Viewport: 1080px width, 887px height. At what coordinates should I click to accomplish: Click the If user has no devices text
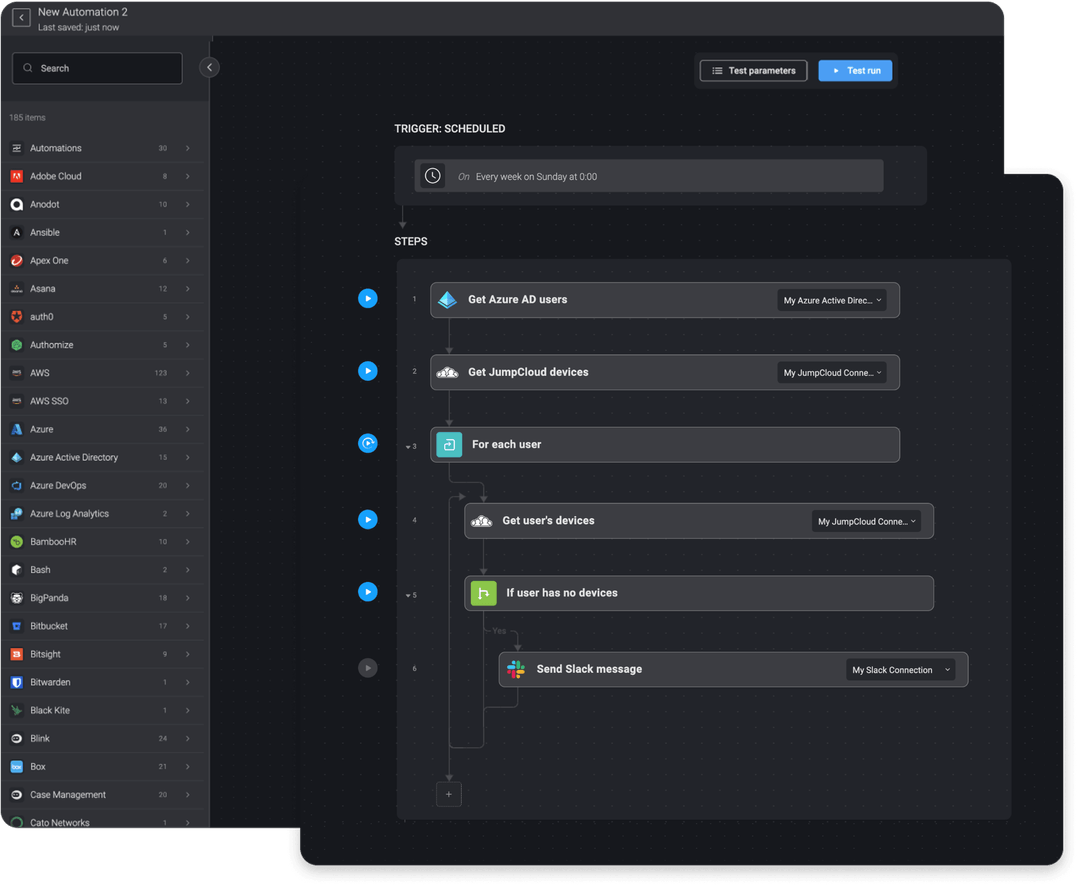point(562,593)
